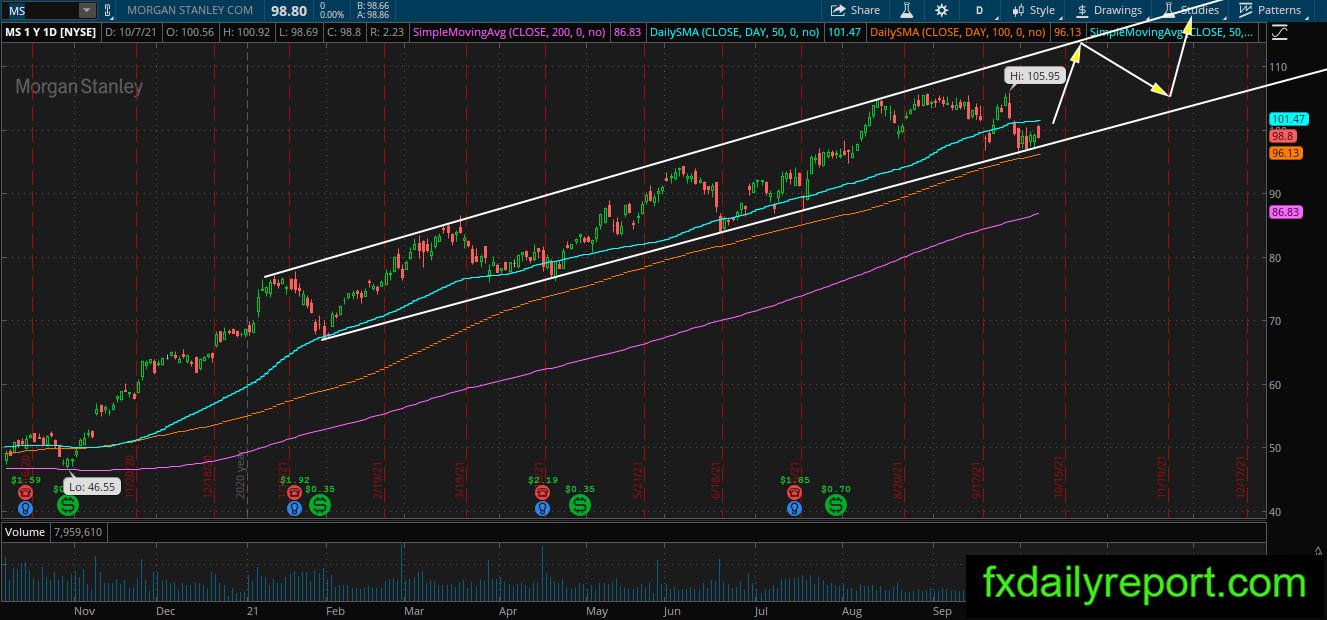1327x620 pixels.
Task: Open the flask icon in the chart toolbar
Action: [907, 10]
